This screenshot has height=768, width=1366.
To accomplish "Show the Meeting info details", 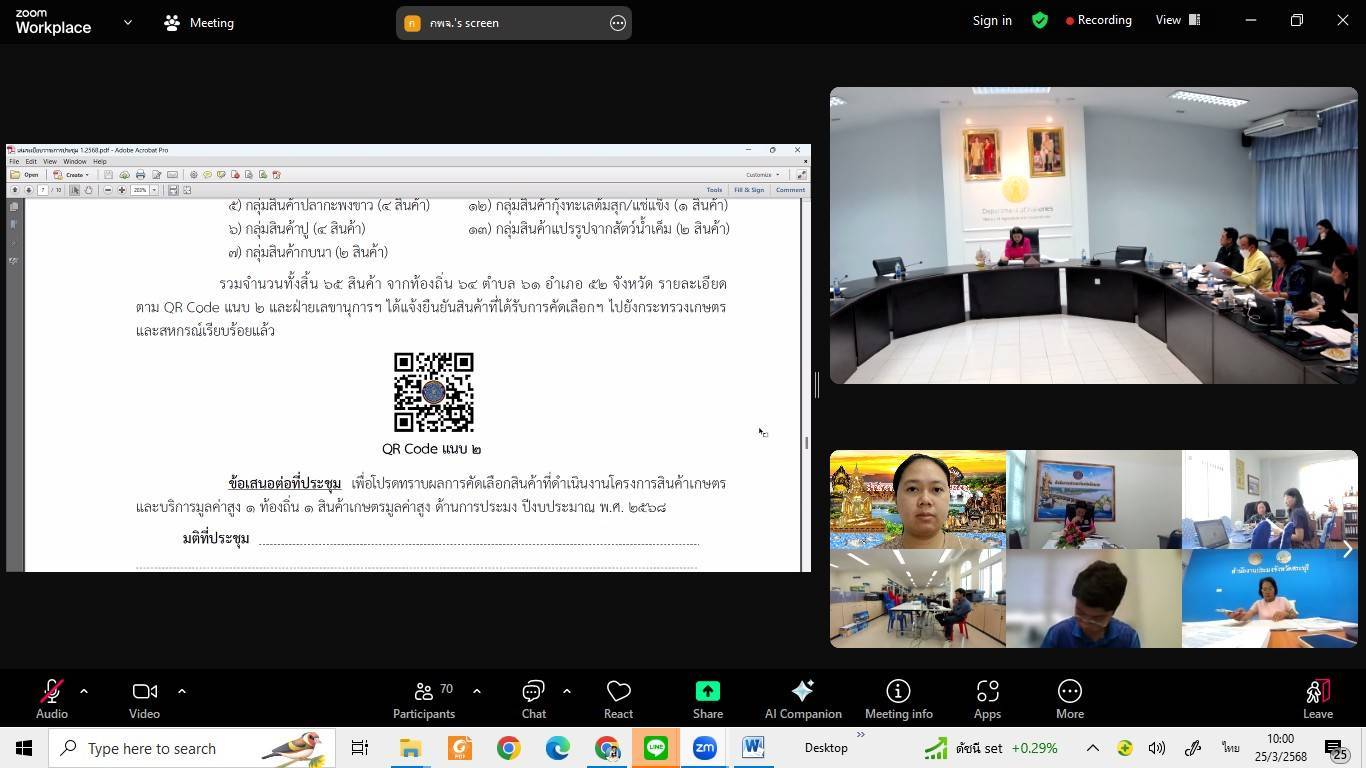I will pos(898,699).
